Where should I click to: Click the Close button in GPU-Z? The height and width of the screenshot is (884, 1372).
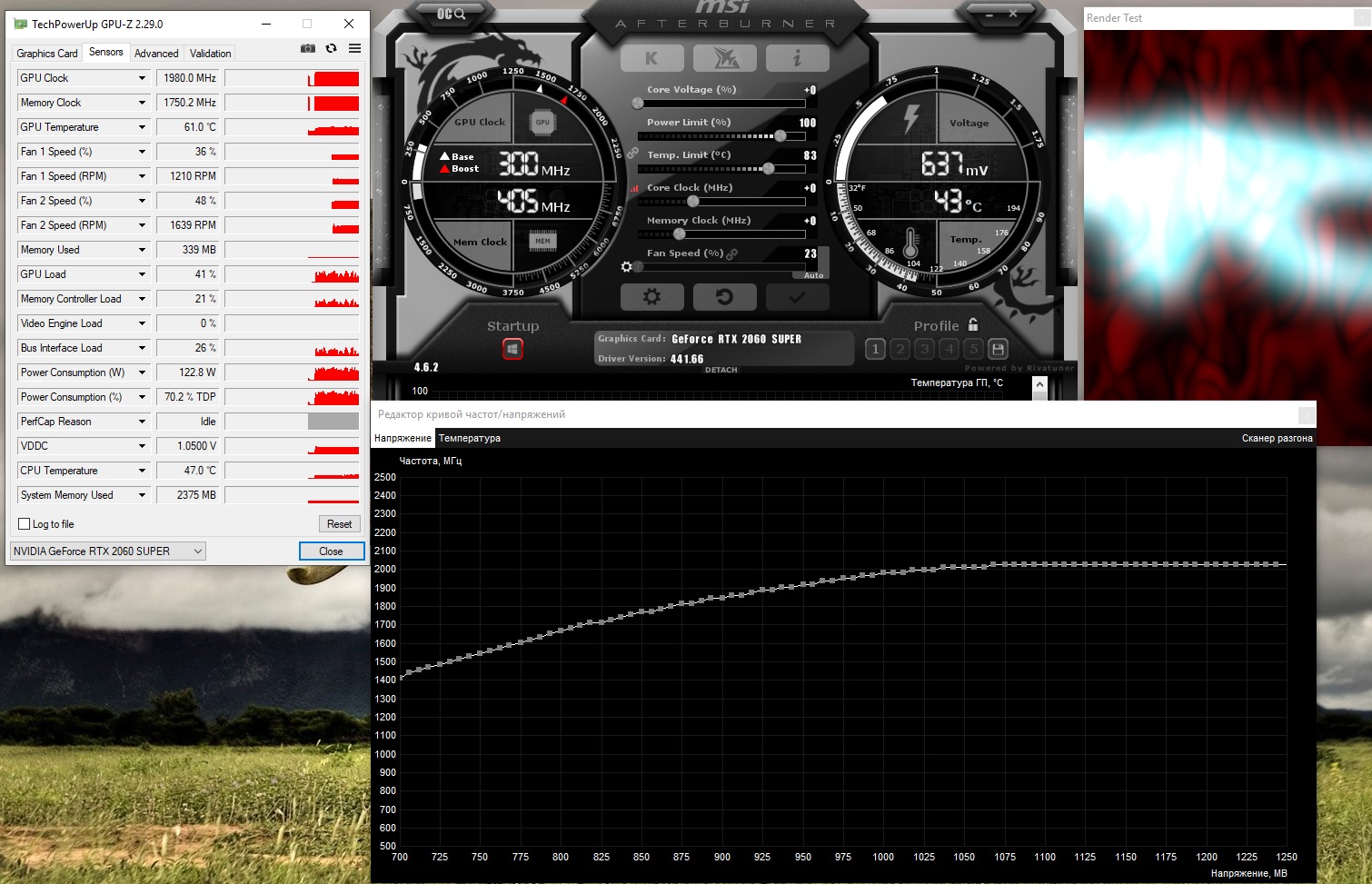point(332,551)
